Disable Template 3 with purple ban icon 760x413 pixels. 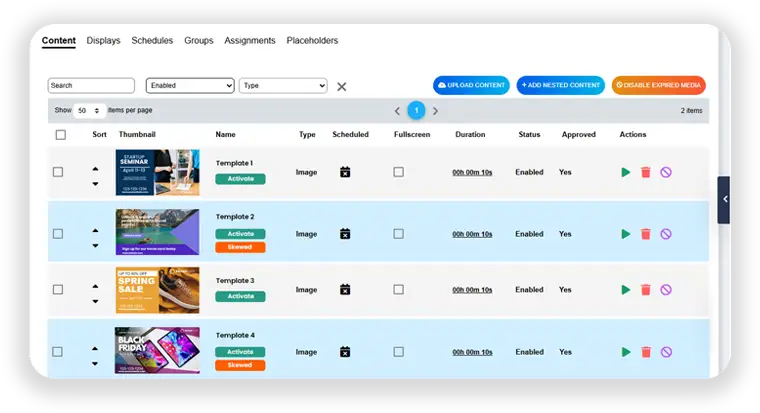pyautogui.click(x=666, y=290)
